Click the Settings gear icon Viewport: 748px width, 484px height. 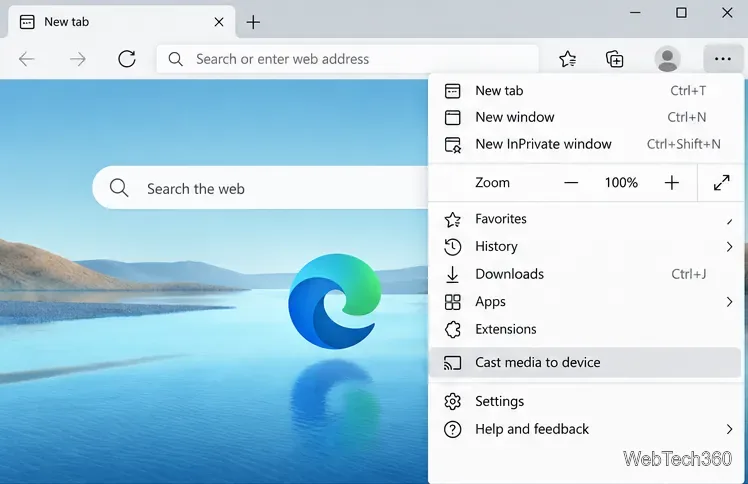(452, 402)
